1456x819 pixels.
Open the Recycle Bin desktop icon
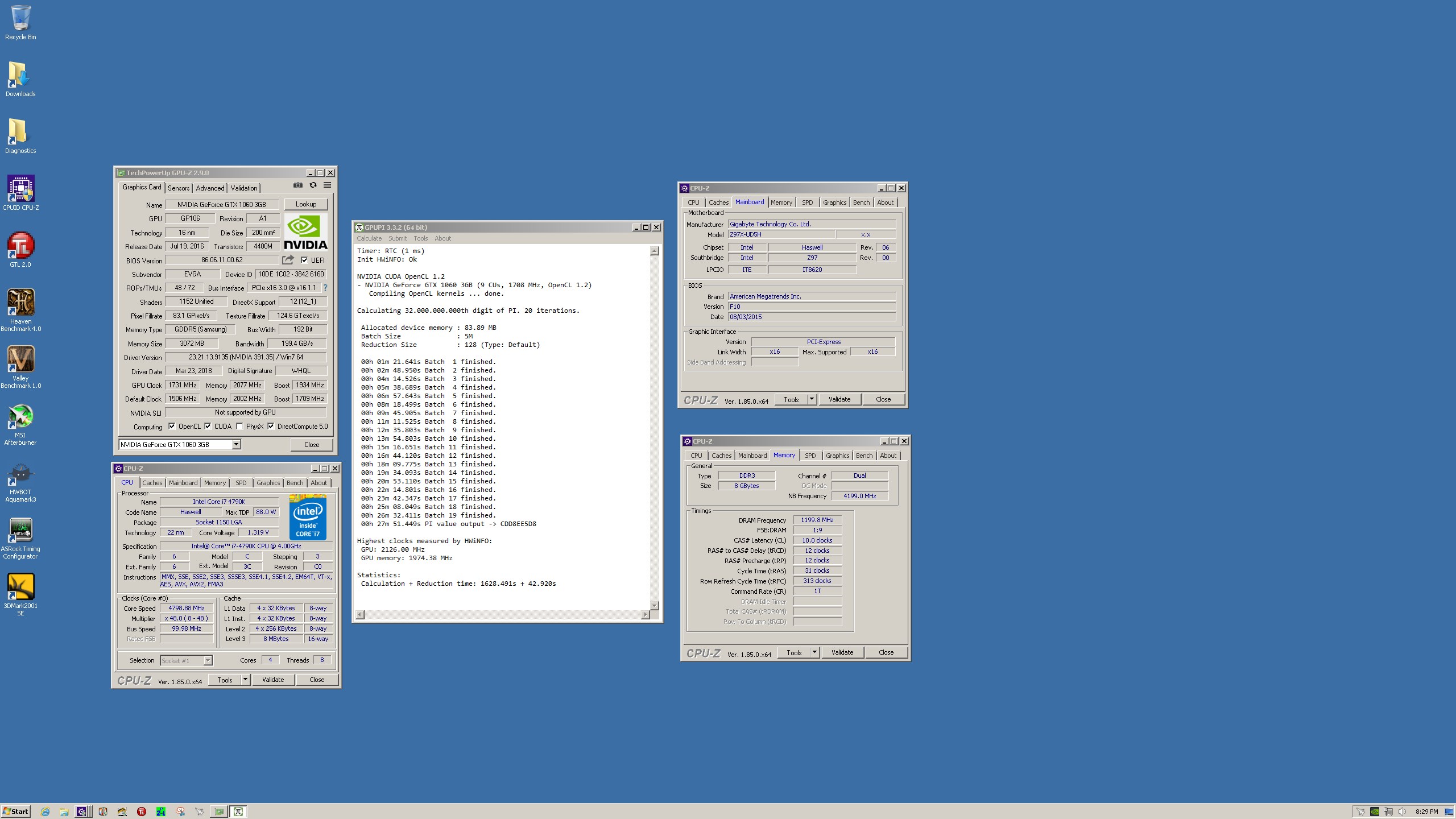(x=20, y=23)
